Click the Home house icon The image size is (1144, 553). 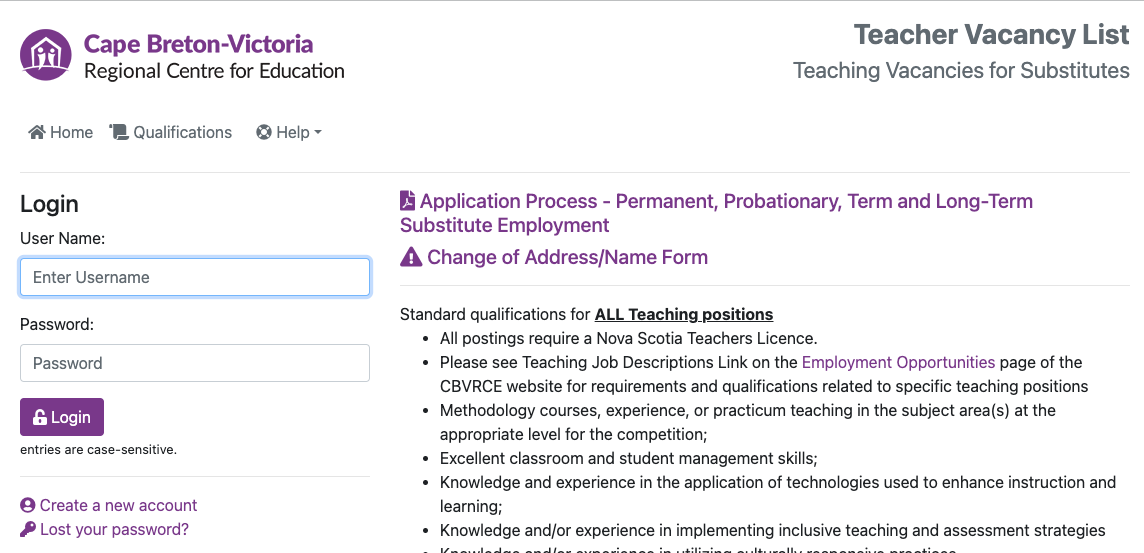(x=37, y=132)
